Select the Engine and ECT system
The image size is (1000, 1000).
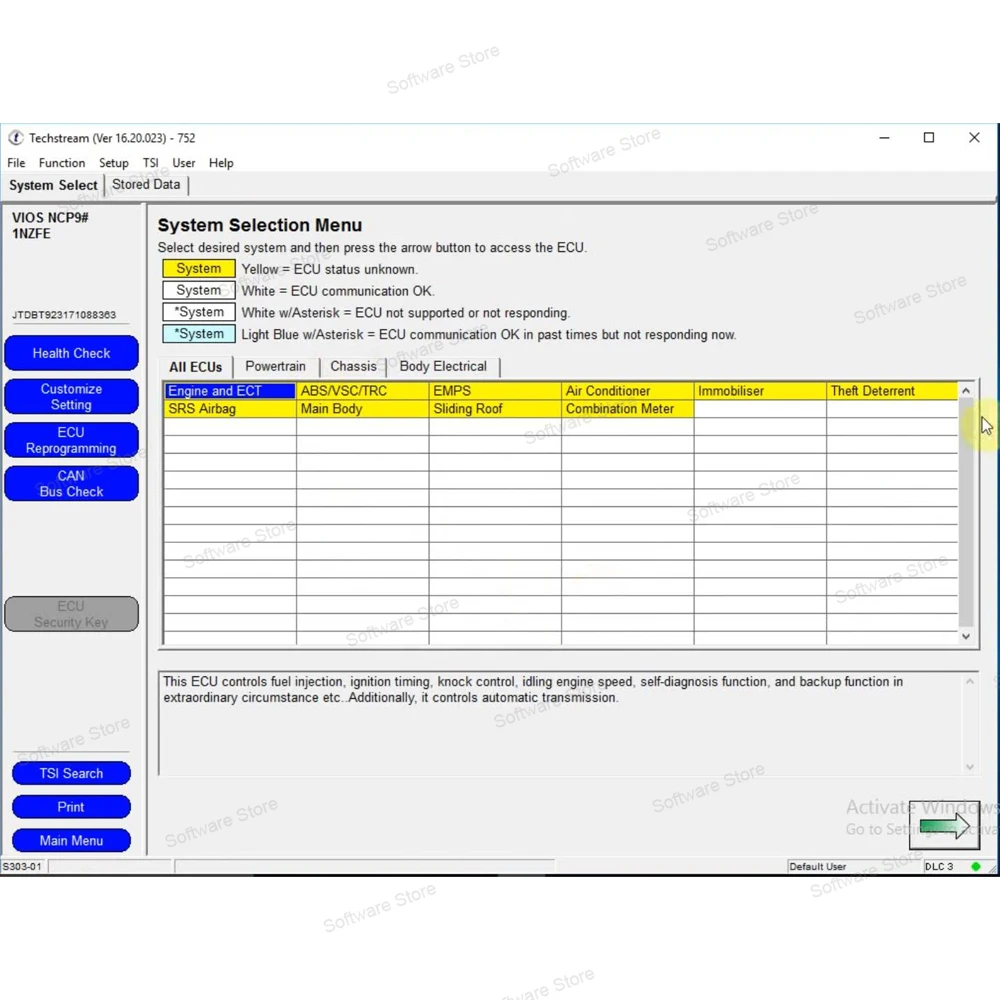tap(230, 391)
